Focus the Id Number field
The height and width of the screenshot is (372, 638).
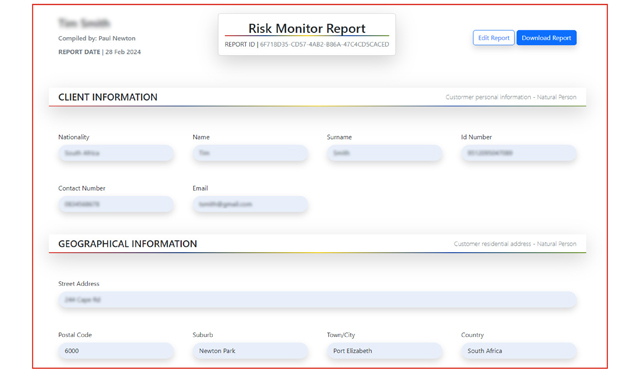(x=519, y=153)
